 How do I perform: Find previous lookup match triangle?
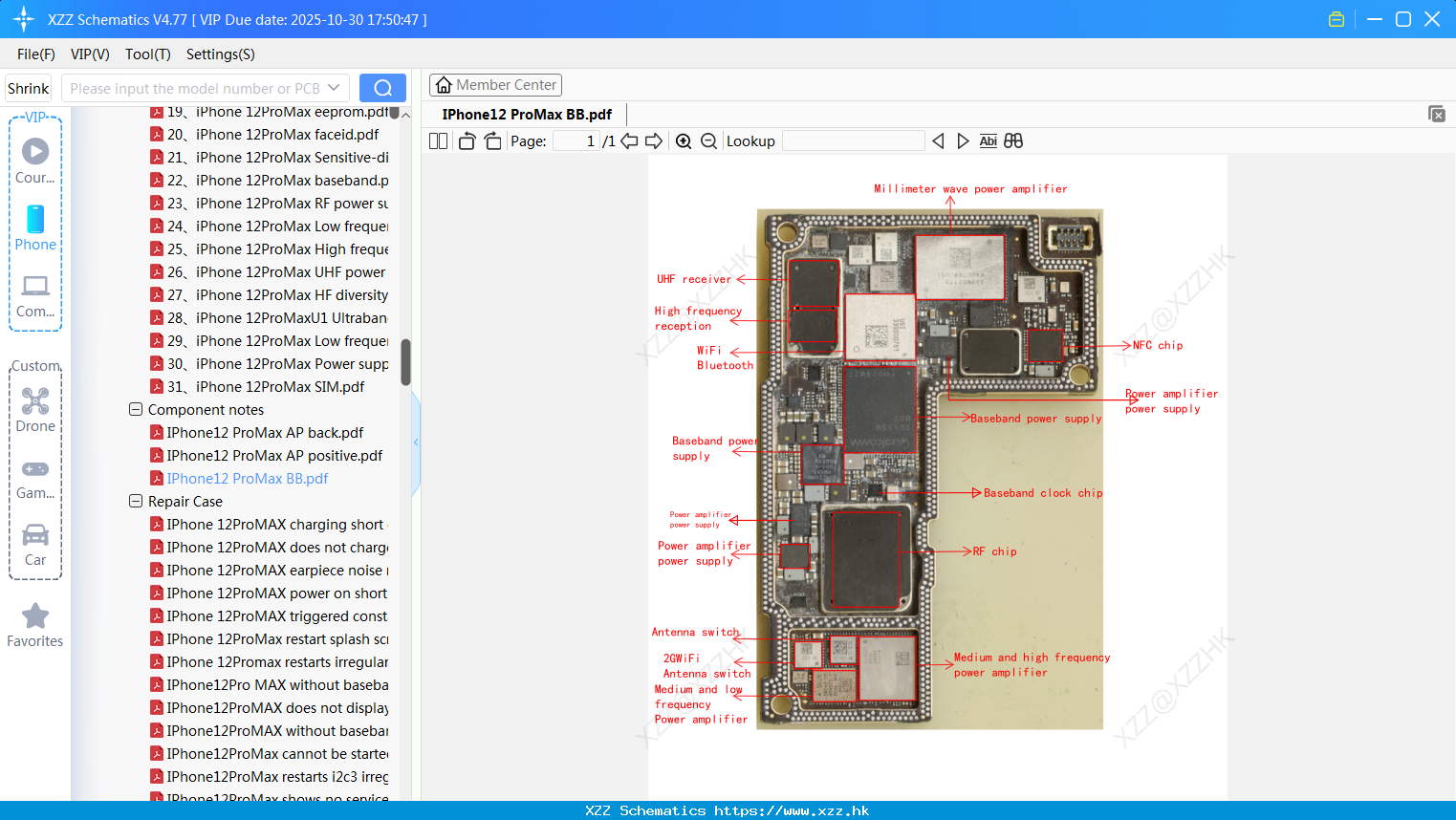point(938,140)
